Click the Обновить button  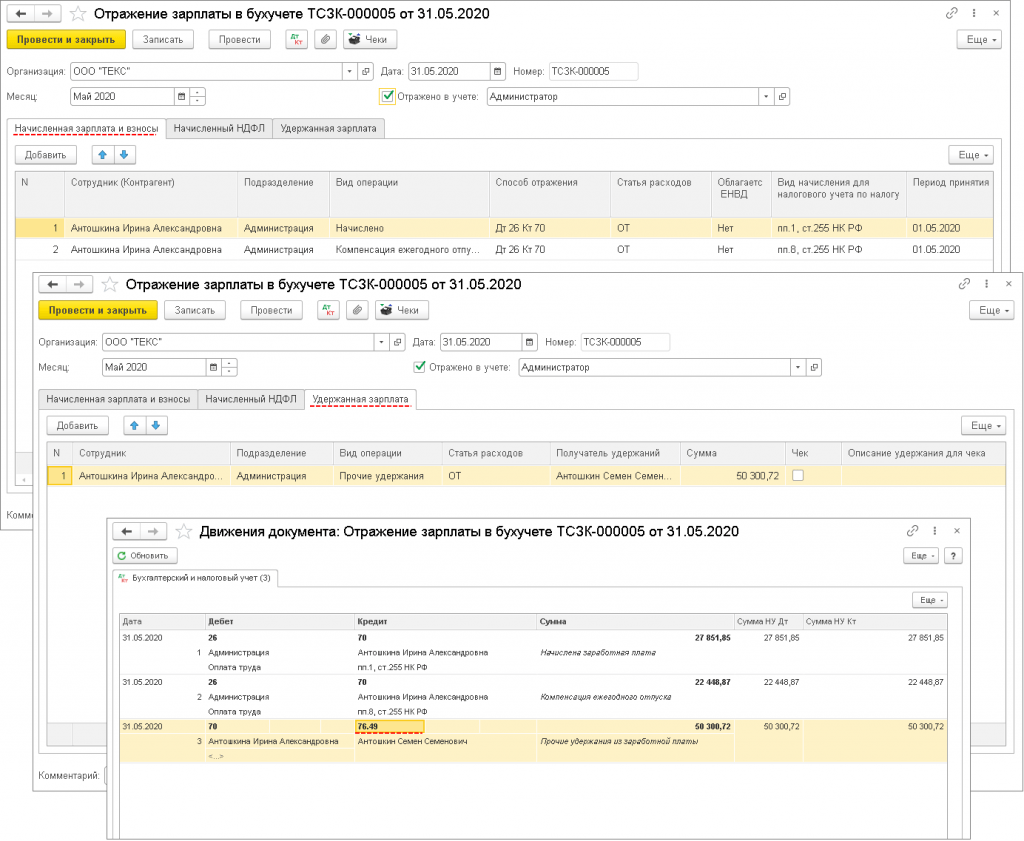click(x=146, y=555)
